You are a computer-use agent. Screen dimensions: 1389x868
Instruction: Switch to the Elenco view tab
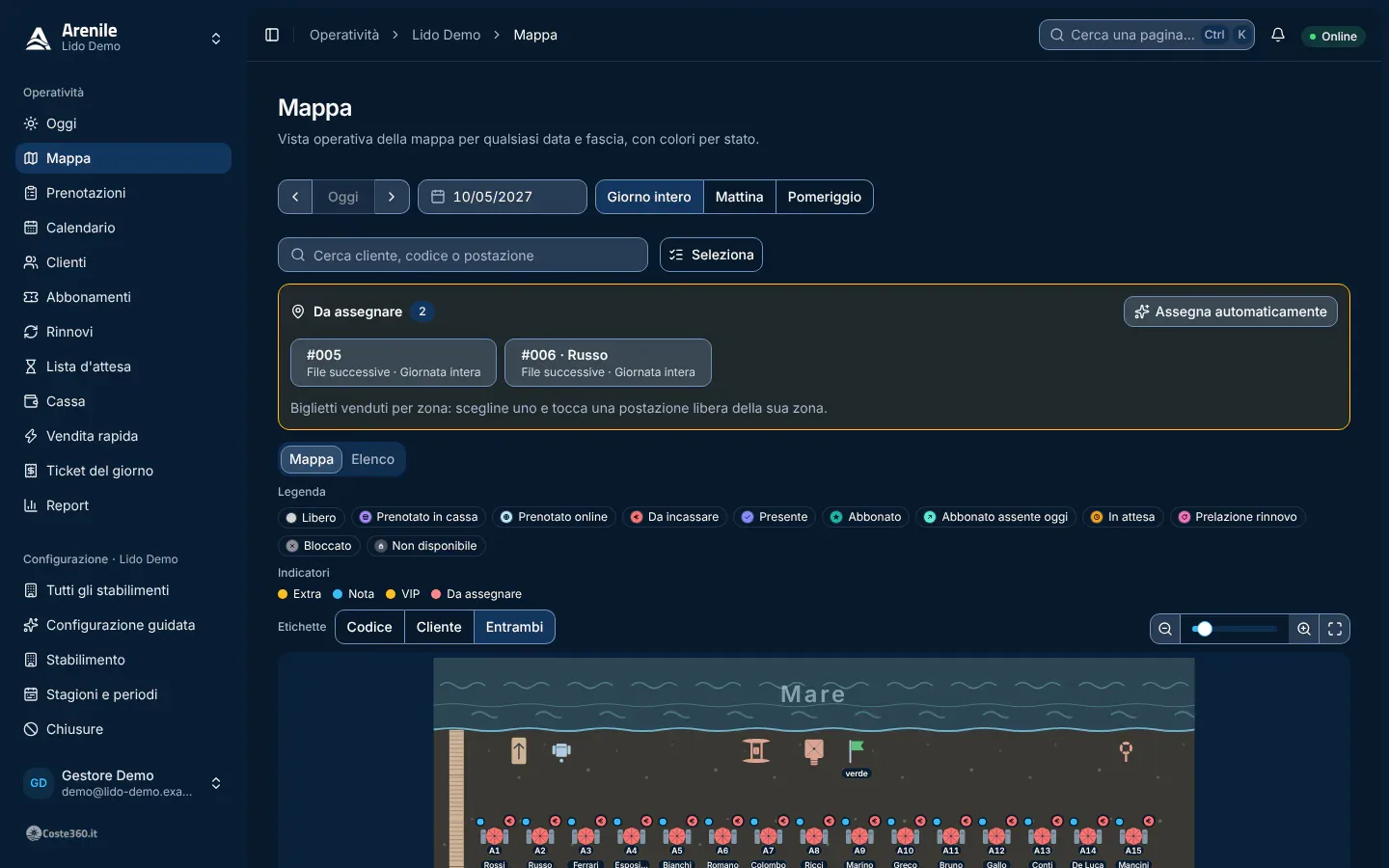pyautogui.click(x=372, y=459)
